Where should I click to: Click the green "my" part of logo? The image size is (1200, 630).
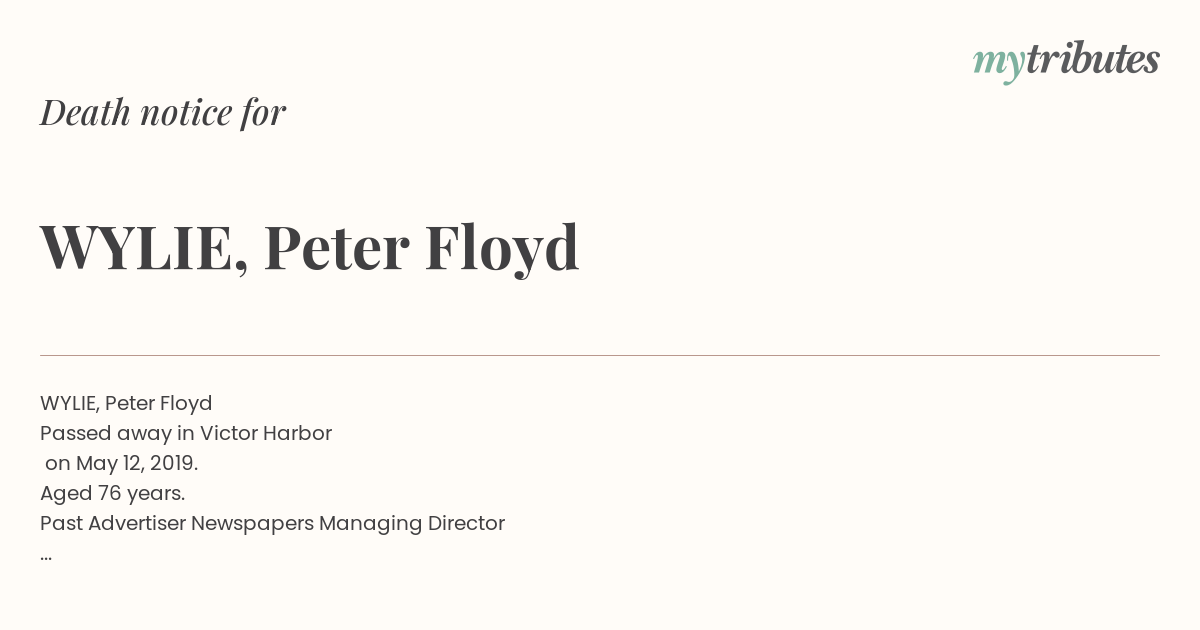point(998,64)
